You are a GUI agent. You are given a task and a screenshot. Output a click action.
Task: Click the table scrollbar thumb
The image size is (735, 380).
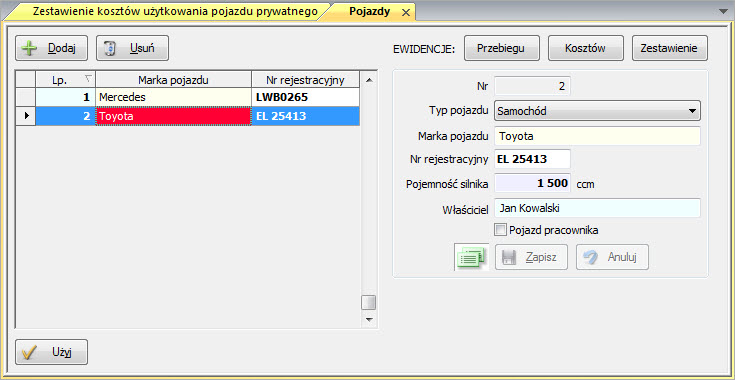coord(369,302)
